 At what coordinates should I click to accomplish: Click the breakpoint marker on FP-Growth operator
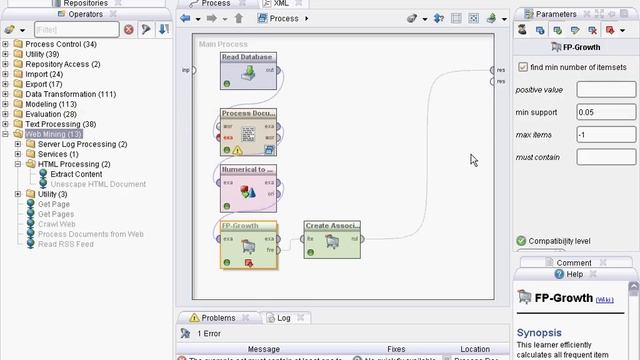249,263
